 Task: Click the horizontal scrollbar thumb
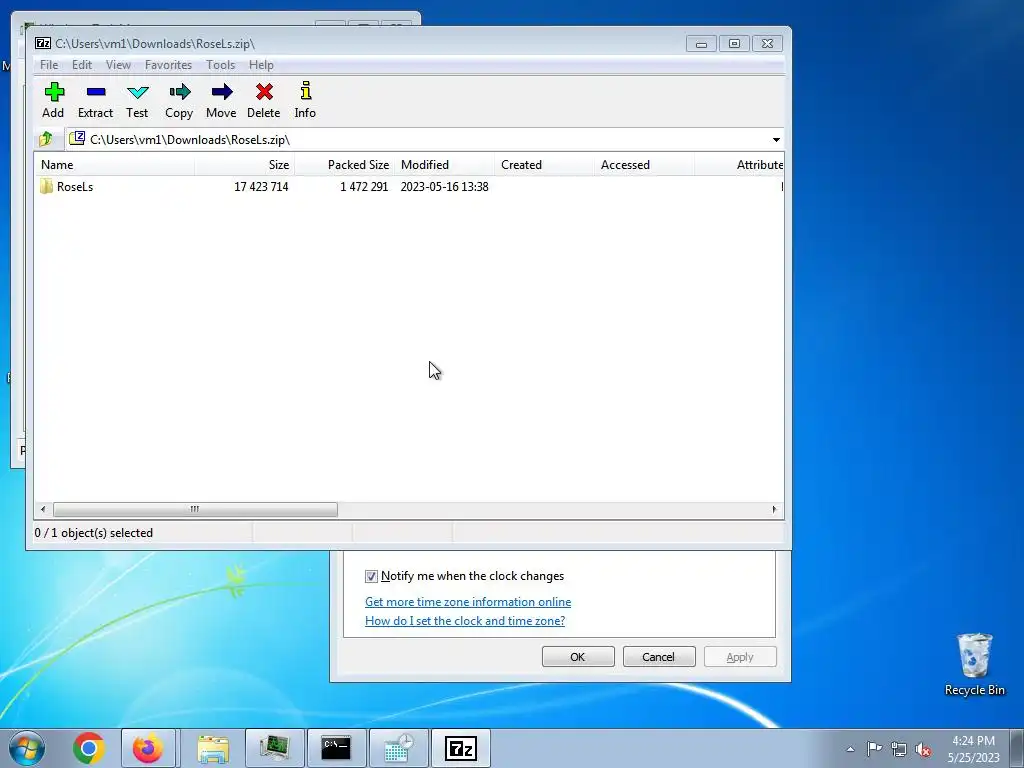tap(195, 509)
